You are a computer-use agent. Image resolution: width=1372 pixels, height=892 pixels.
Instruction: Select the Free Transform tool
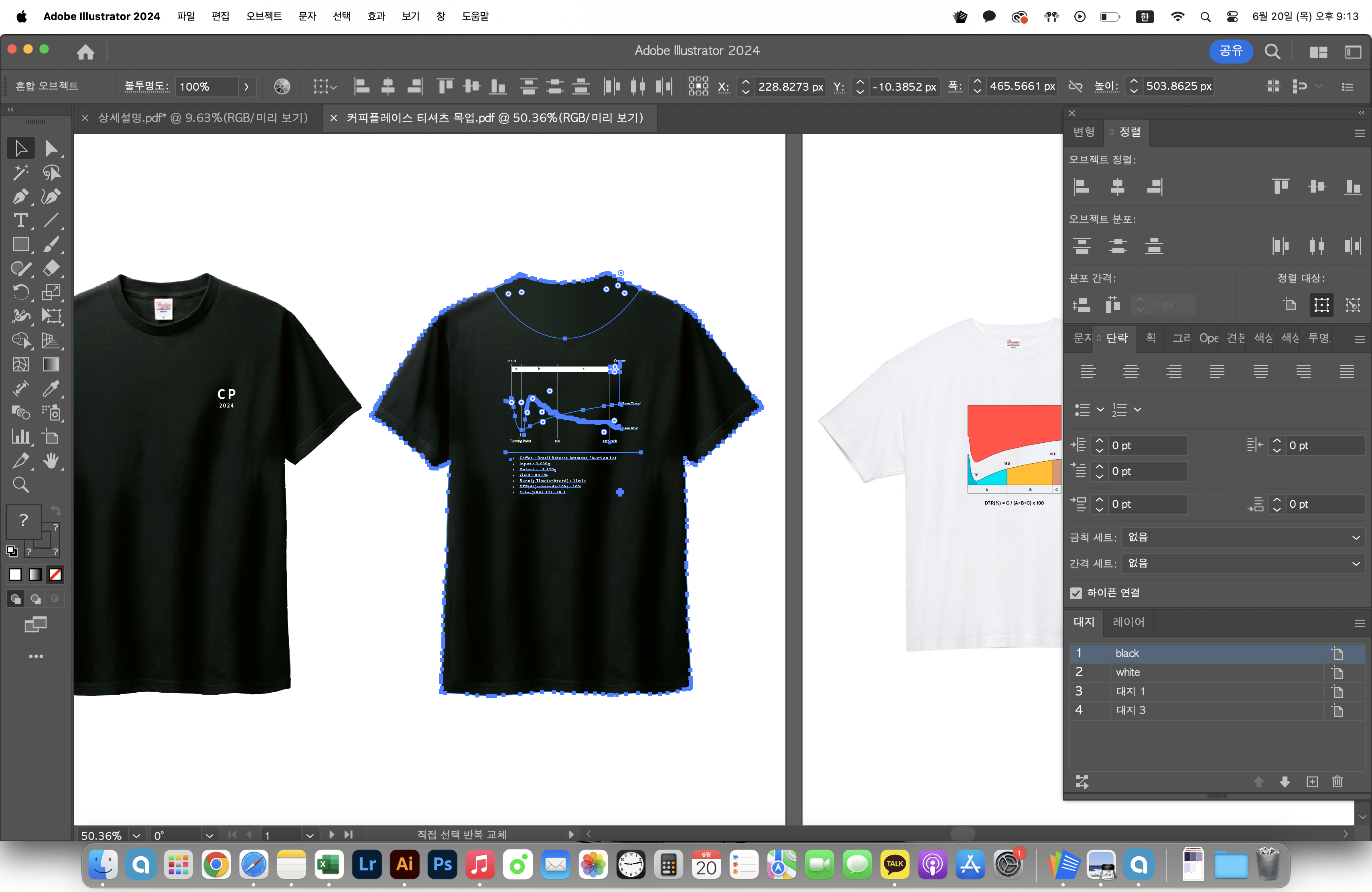[51, 316]
